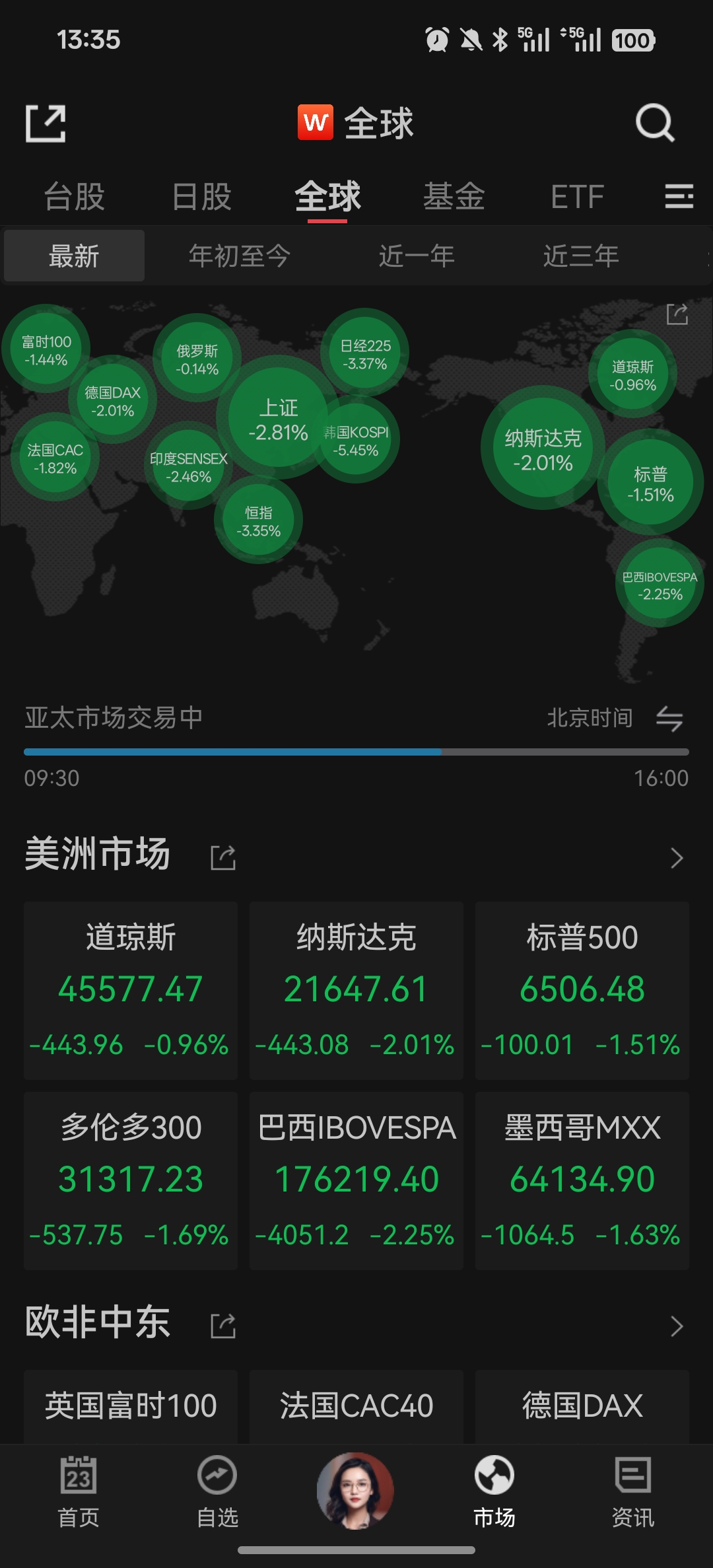Open the search magnifier icon

pos(655,123)
